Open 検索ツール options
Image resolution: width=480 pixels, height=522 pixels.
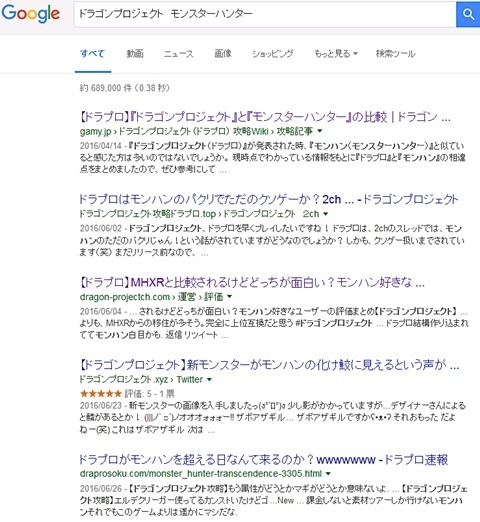[x=396, y=53]
